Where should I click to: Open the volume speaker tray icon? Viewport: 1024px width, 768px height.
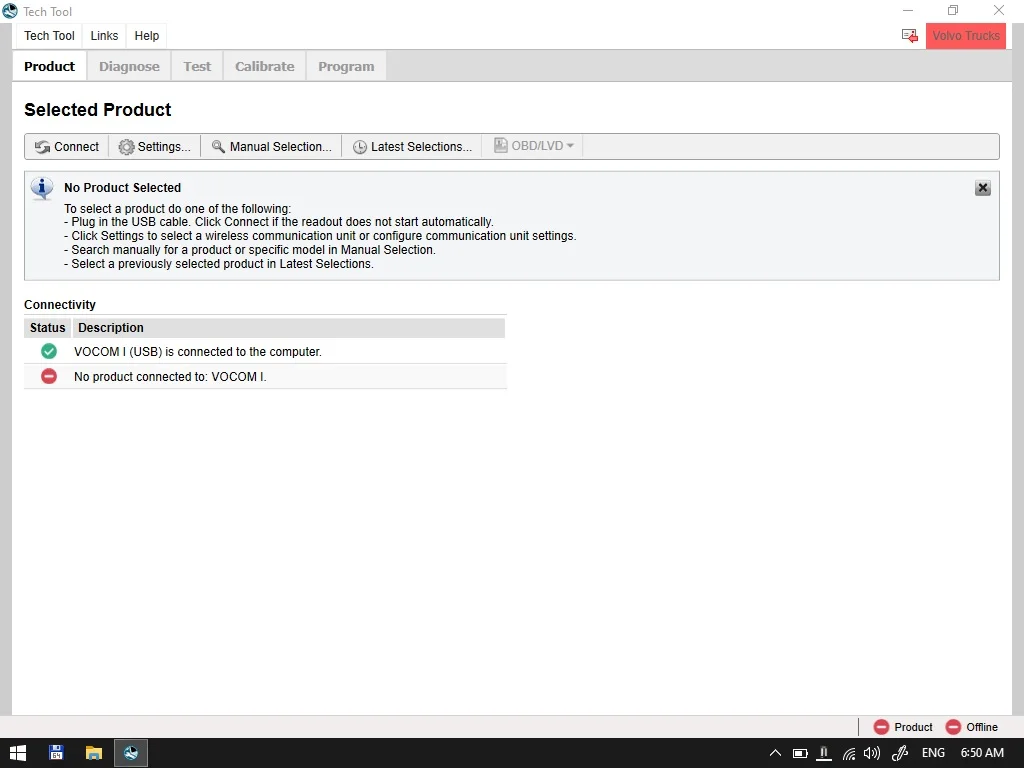[872, 753]
